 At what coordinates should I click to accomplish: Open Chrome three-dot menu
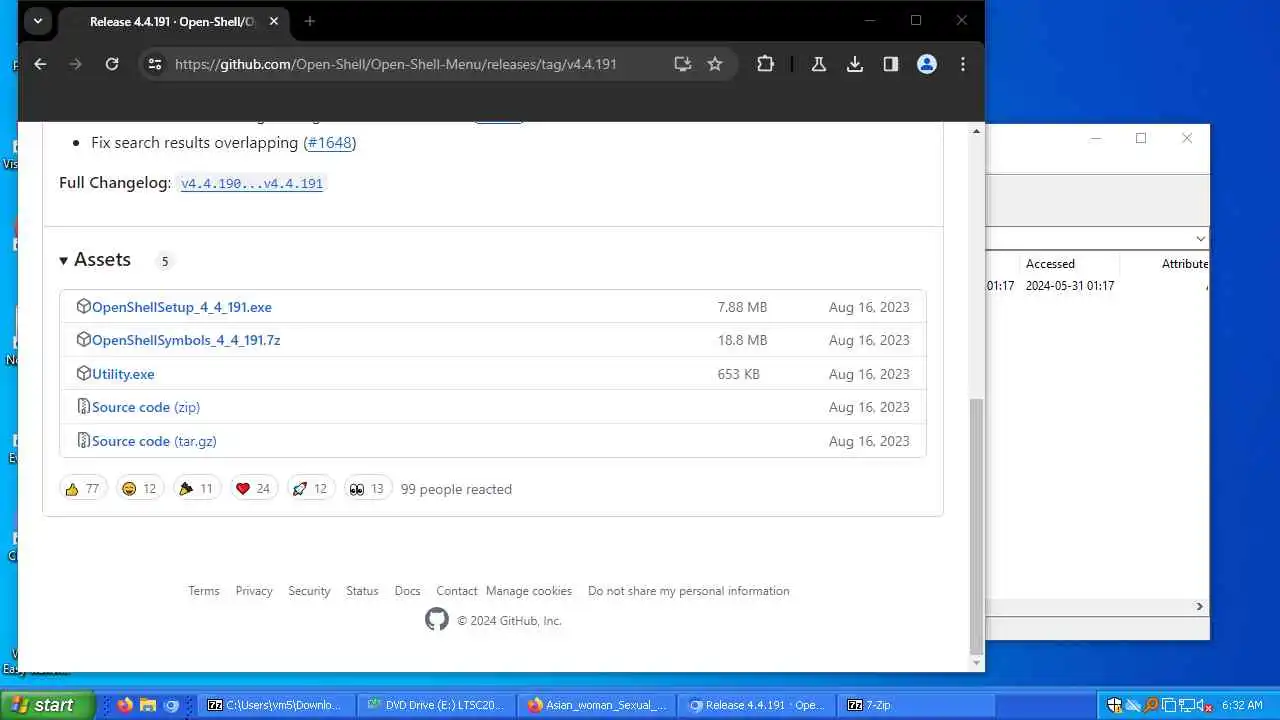pyautogui.click(x=963, y=64)
